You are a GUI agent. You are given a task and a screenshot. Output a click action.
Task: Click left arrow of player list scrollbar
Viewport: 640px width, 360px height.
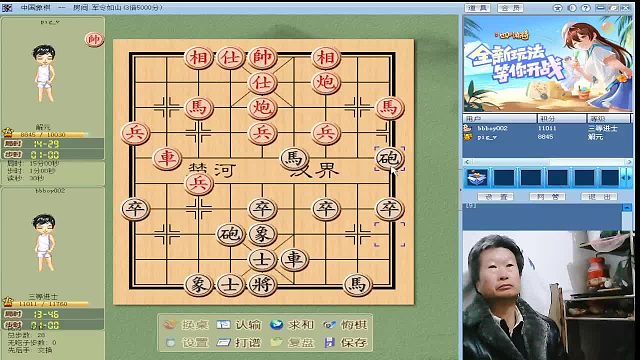[x=467, y=162]
